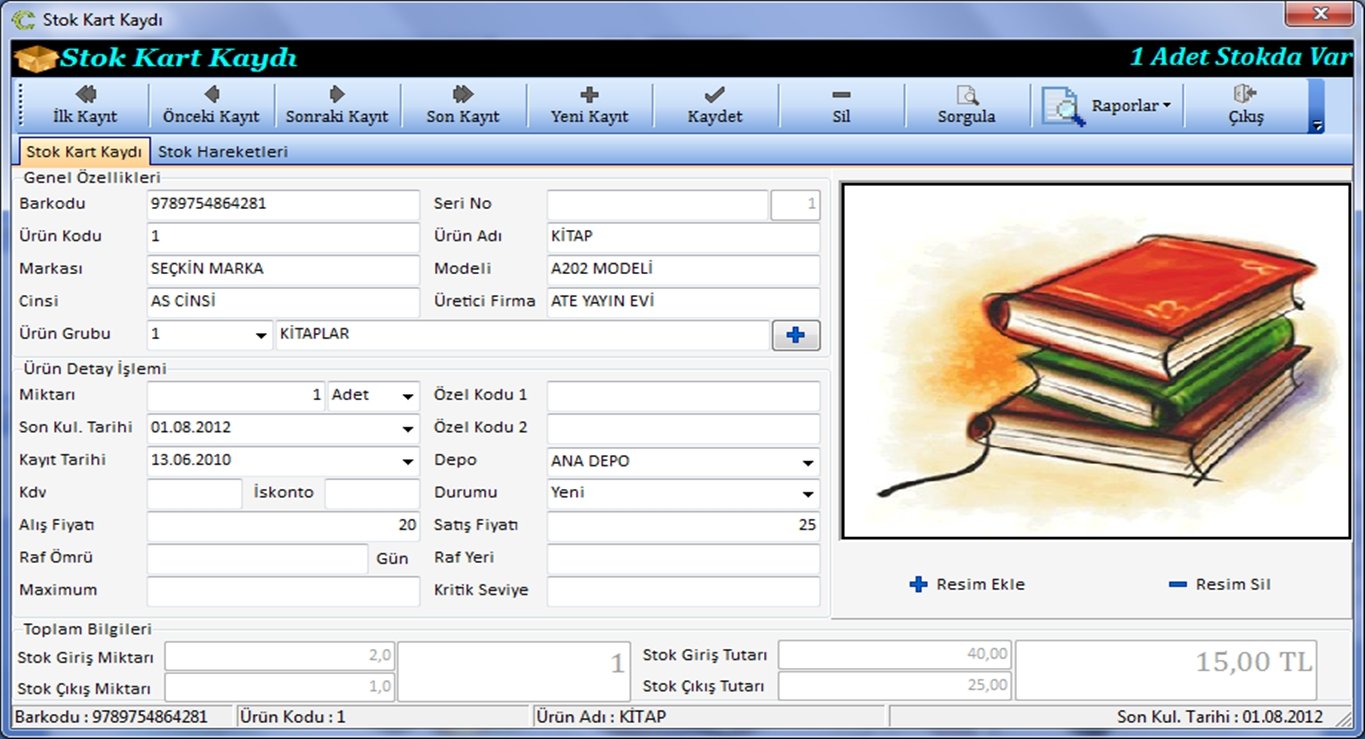Add product group with blue plus button

pos(796,336)
